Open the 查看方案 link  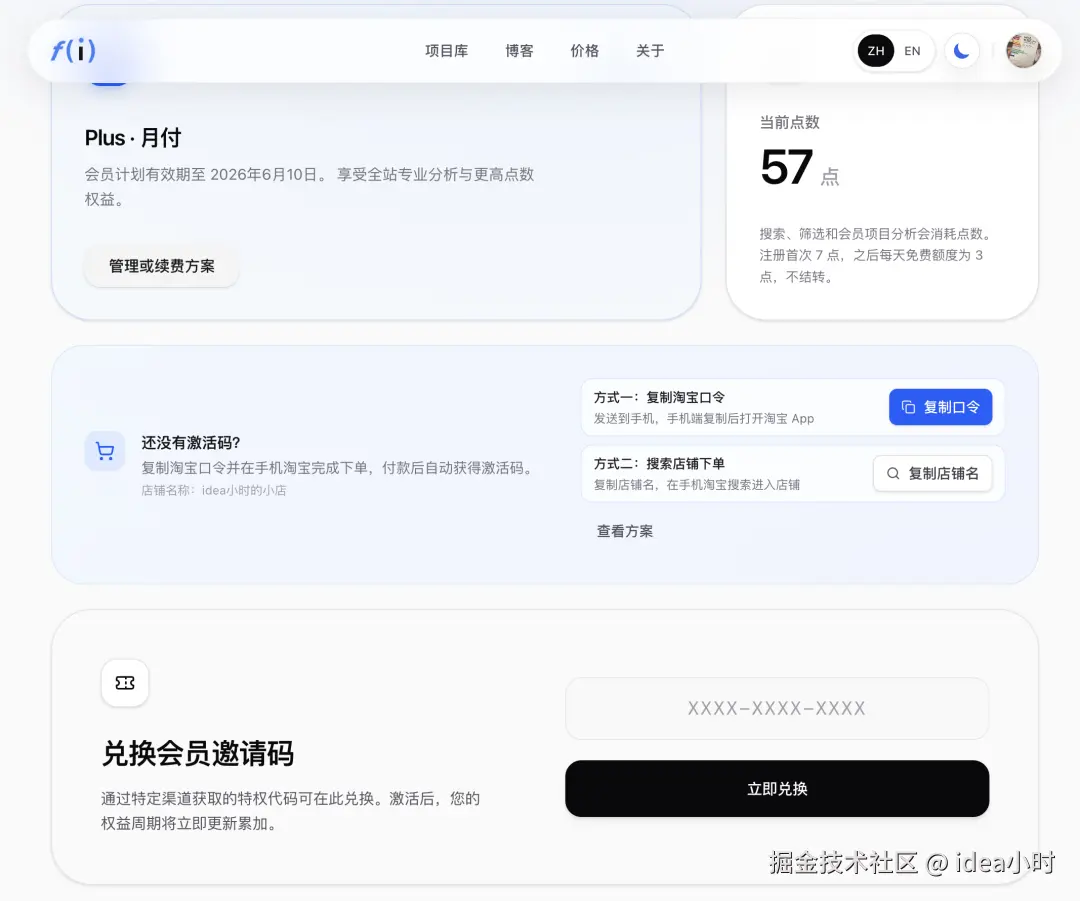point(624,531)
